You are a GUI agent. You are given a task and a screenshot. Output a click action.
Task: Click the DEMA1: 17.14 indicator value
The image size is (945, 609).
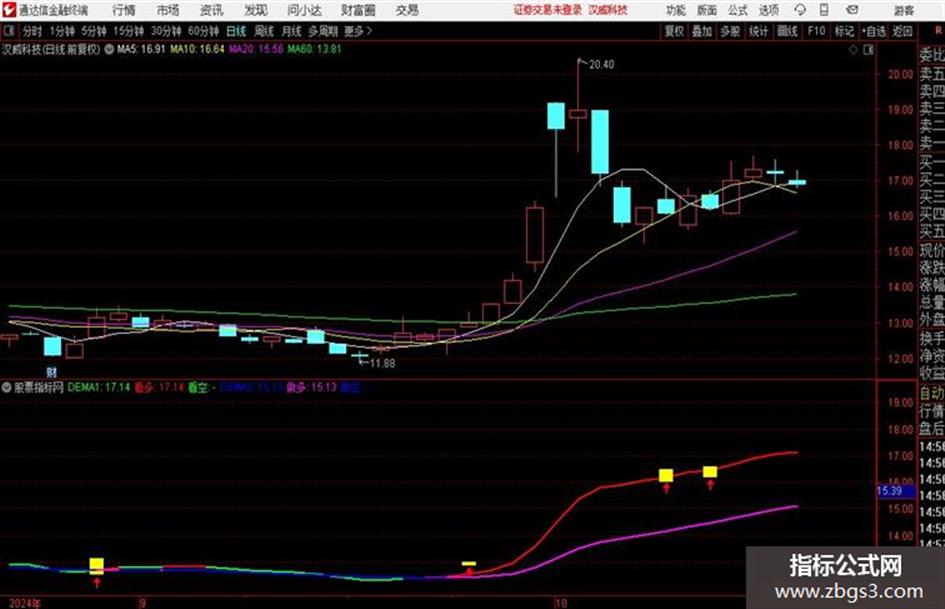pyautogui.click(x=99, y=387)
